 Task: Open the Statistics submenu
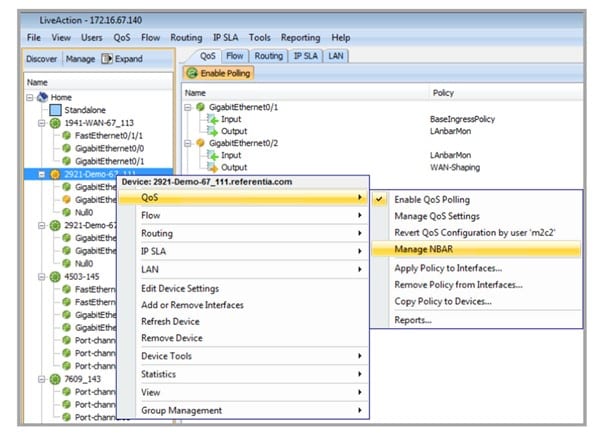click(x=243, y=374)
